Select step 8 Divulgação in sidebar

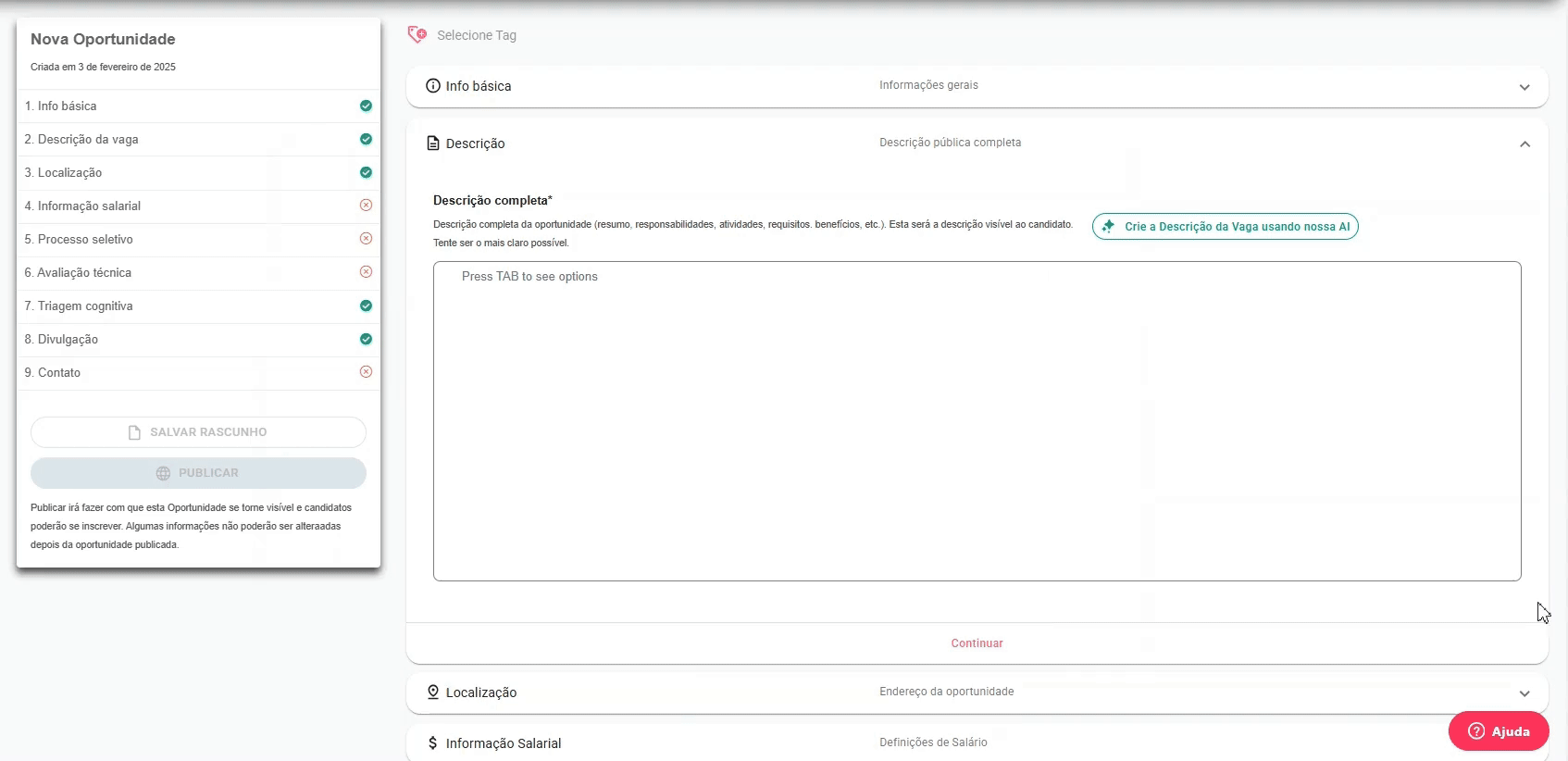click(x=68, y=340)
